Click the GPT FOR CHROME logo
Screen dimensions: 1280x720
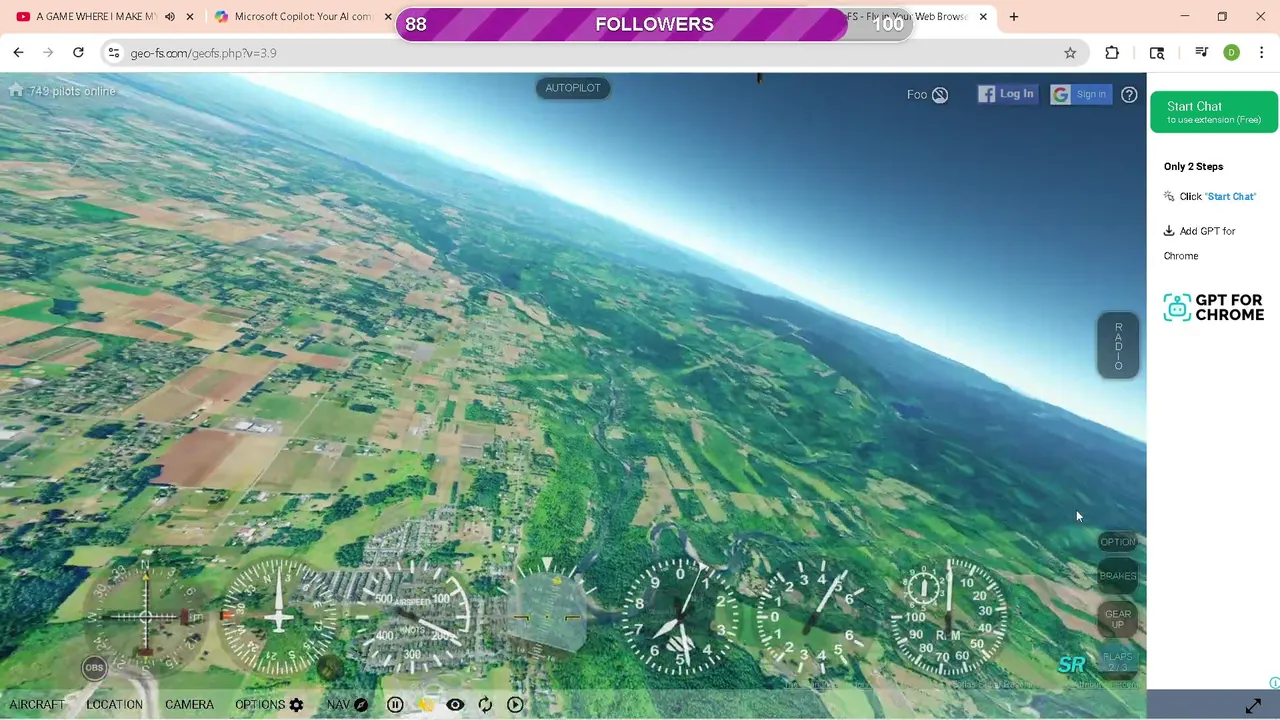(x=1214, y=308)
